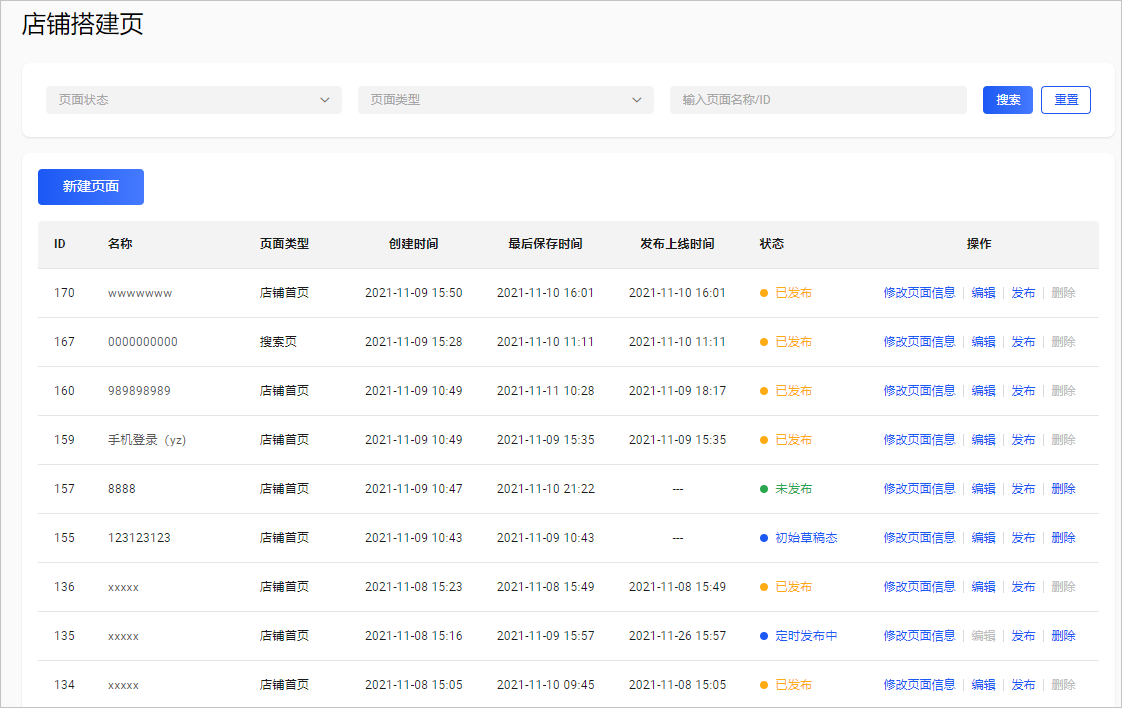Click 修改页面信息 for row ID 136
Screen dimensions: 1122x708
point(919,587)
